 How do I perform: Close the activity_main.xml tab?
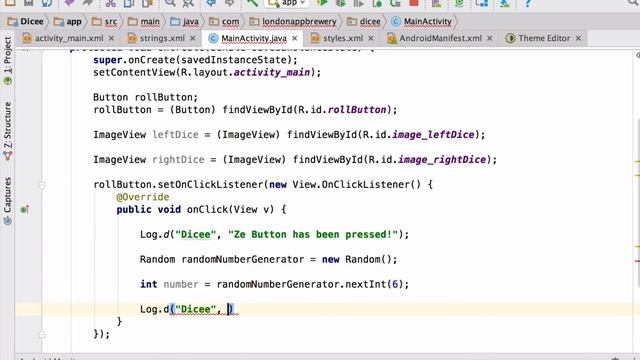pyautogui.click(x=111, y=38)
